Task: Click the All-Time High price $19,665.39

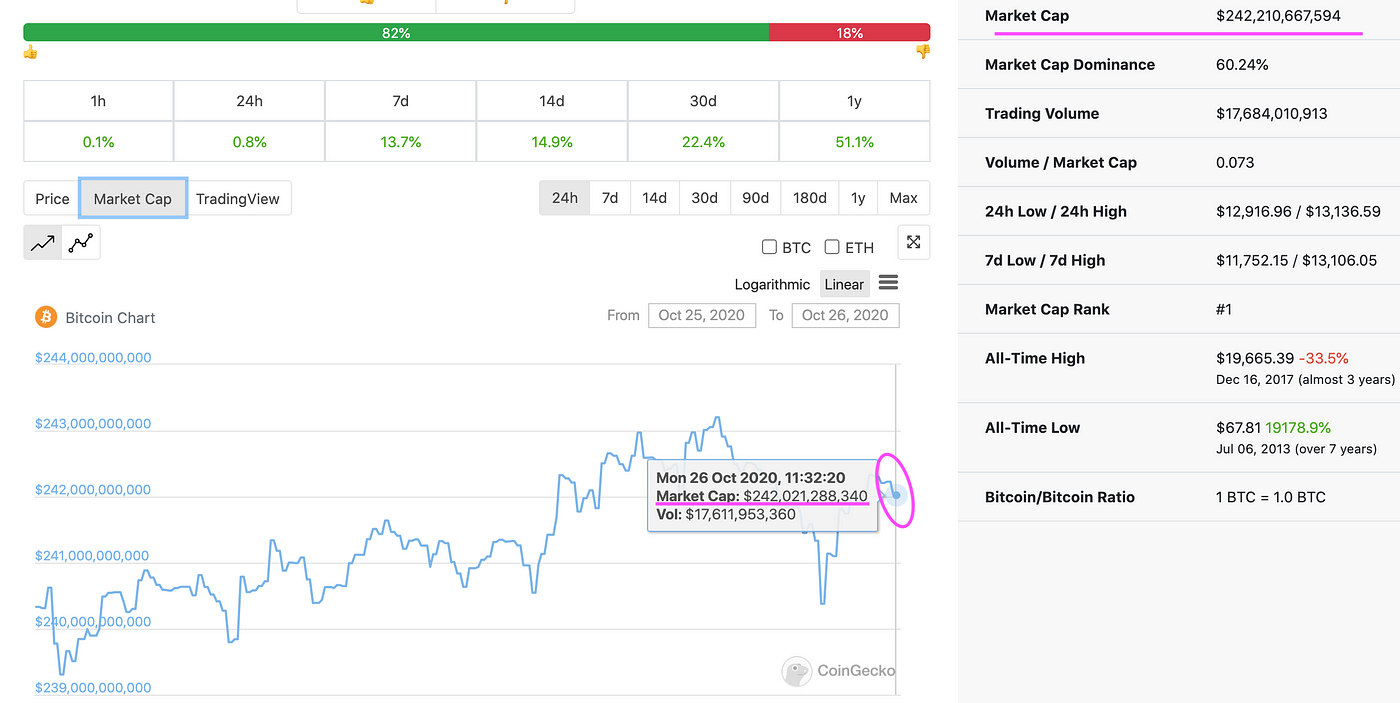Action: 1255,358
